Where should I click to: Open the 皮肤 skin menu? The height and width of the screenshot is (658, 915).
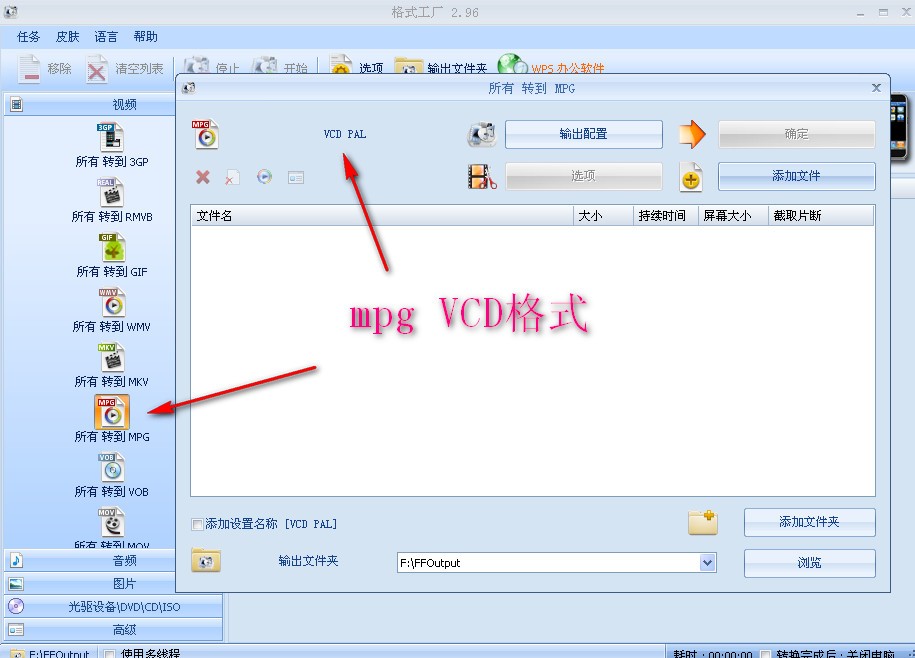pyautogui.click(x=68, y=37)
